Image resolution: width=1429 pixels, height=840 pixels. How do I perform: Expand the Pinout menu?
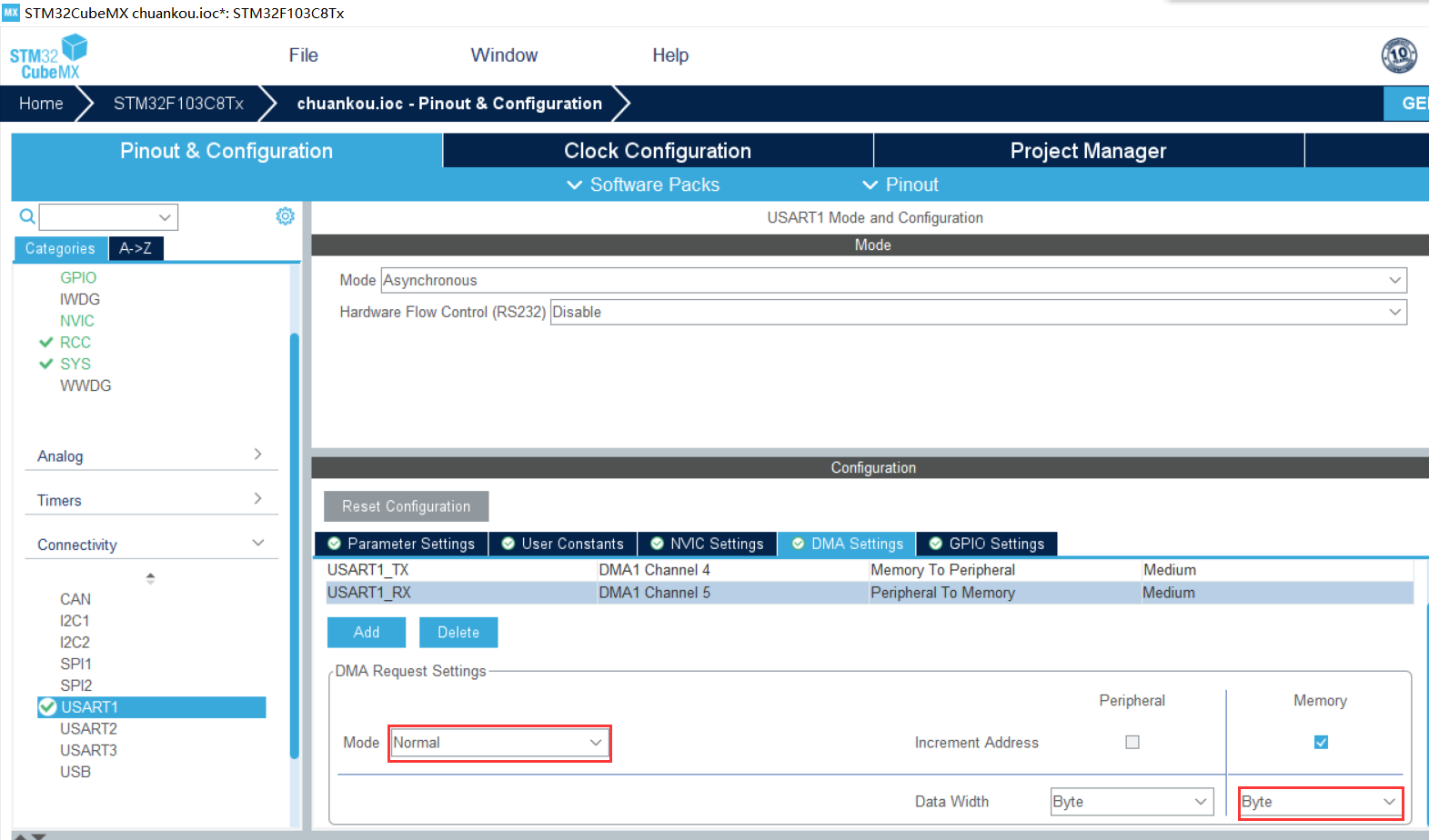click(x=901, y=185)
